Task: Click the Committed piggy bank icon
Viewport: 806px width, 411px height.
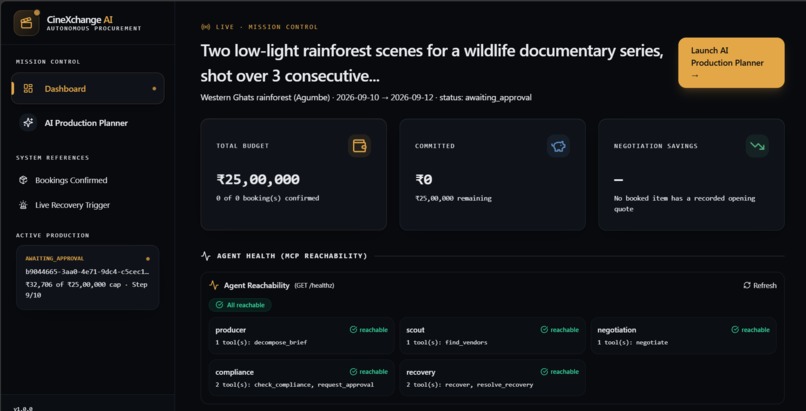Action: (x=558, y=146)
